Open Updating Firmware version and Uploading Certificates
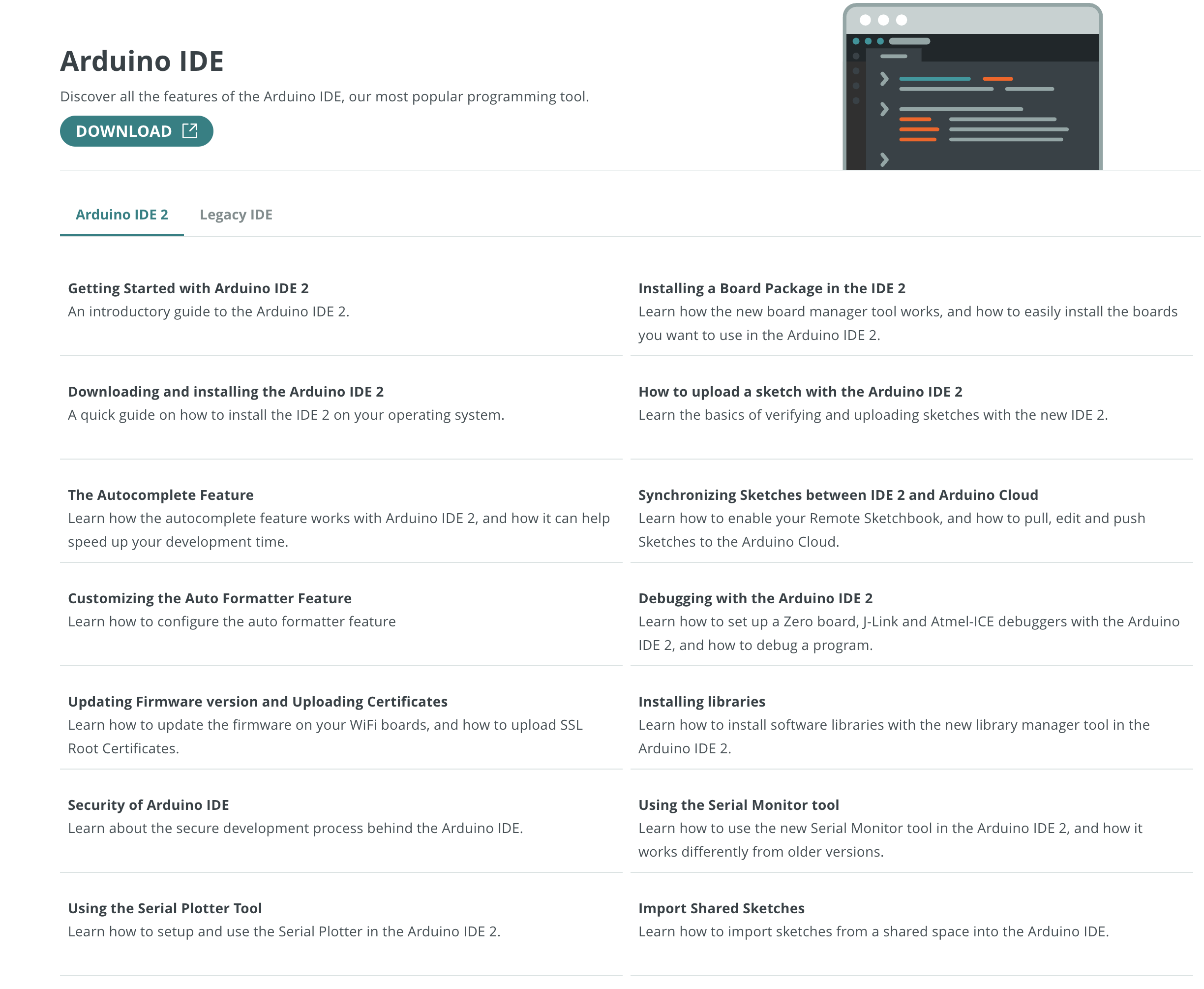This screenshot has height=989, width=1204. click(257, 702)
